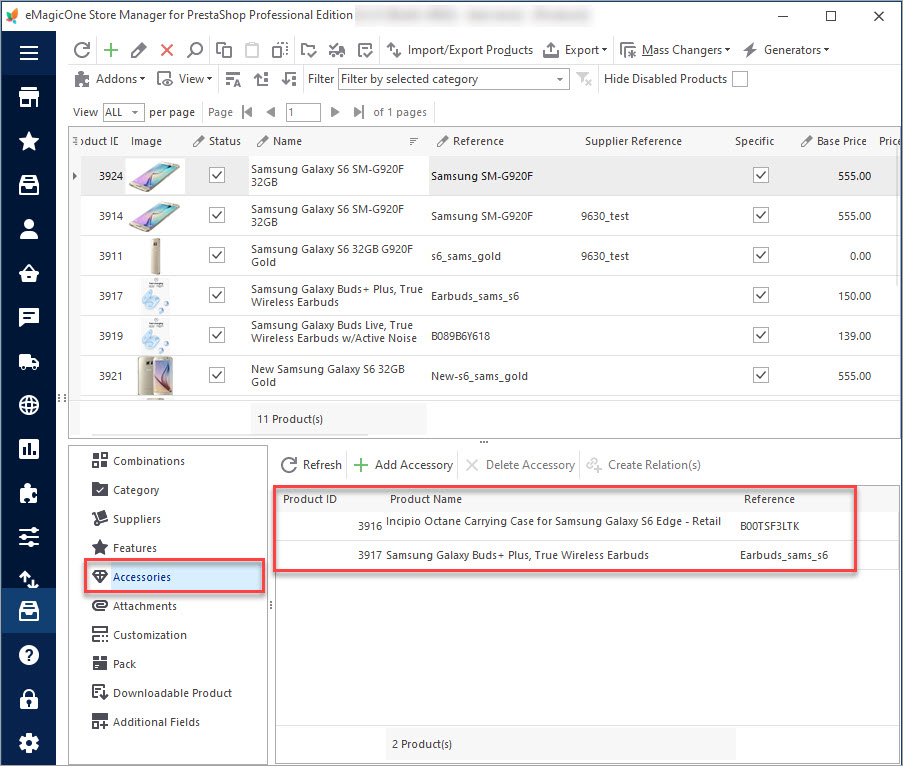This screenshot has width=903, height=766.
Task: Edit the product with the pencil icon
Action: pyautogui.click(x=138, y=50)
